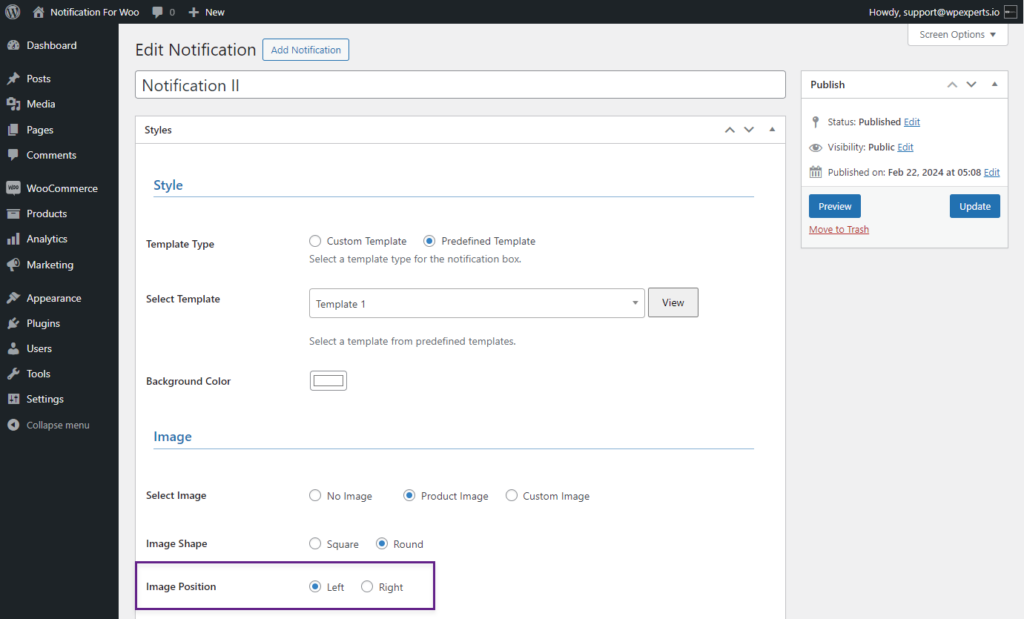Click the Posts pin icon

(x=13, y=78)
